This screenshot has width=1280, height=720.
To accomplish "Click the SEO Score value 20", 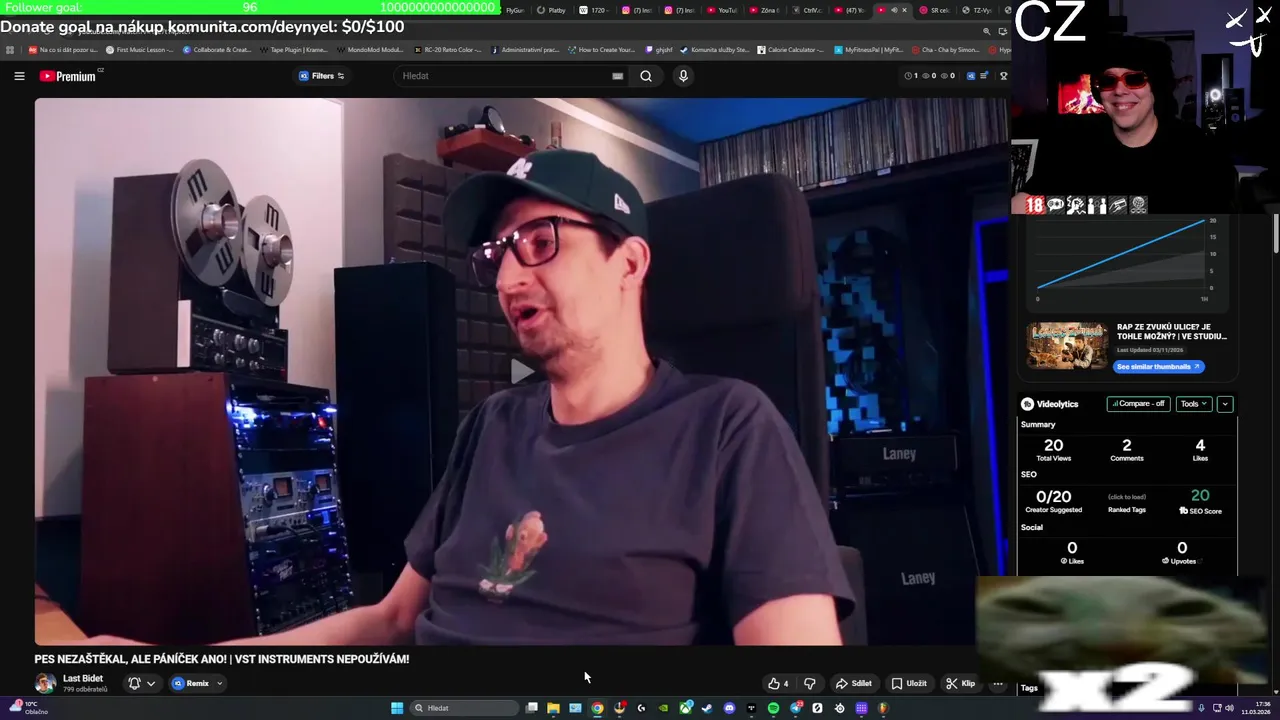I will [1200, 495].
